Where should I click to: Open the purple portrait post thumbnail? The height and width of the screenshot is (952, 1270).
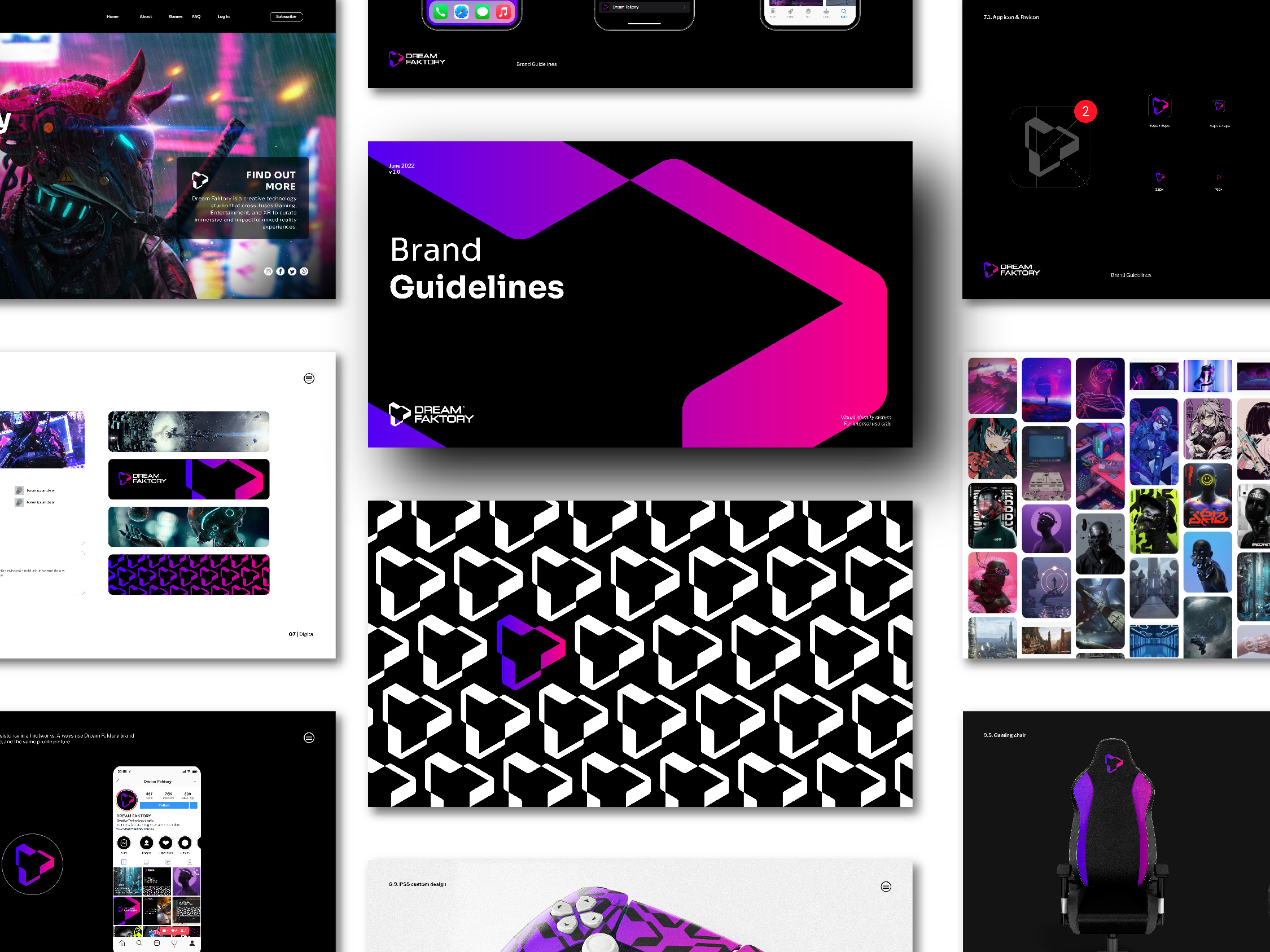tap(187, 881)
